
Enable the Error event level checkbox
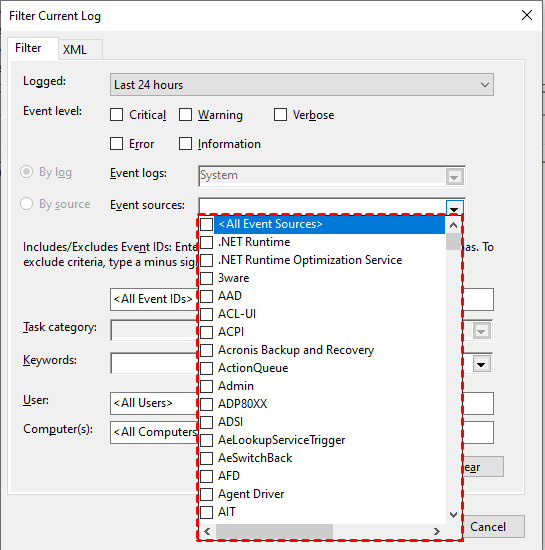pyautogui.click(x=116, y=144)
